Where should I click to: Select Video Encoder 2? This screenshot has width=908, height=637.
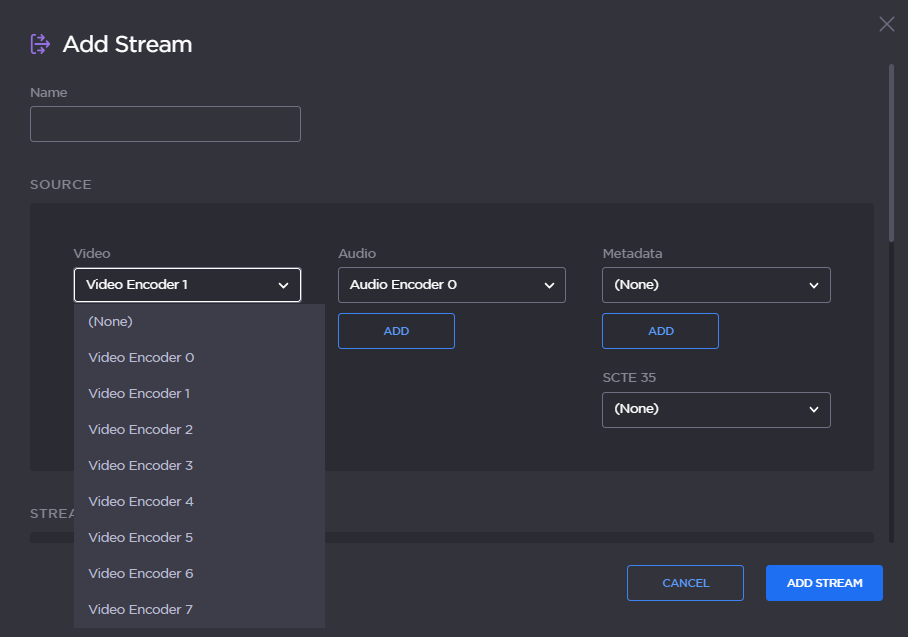point(140,429)
